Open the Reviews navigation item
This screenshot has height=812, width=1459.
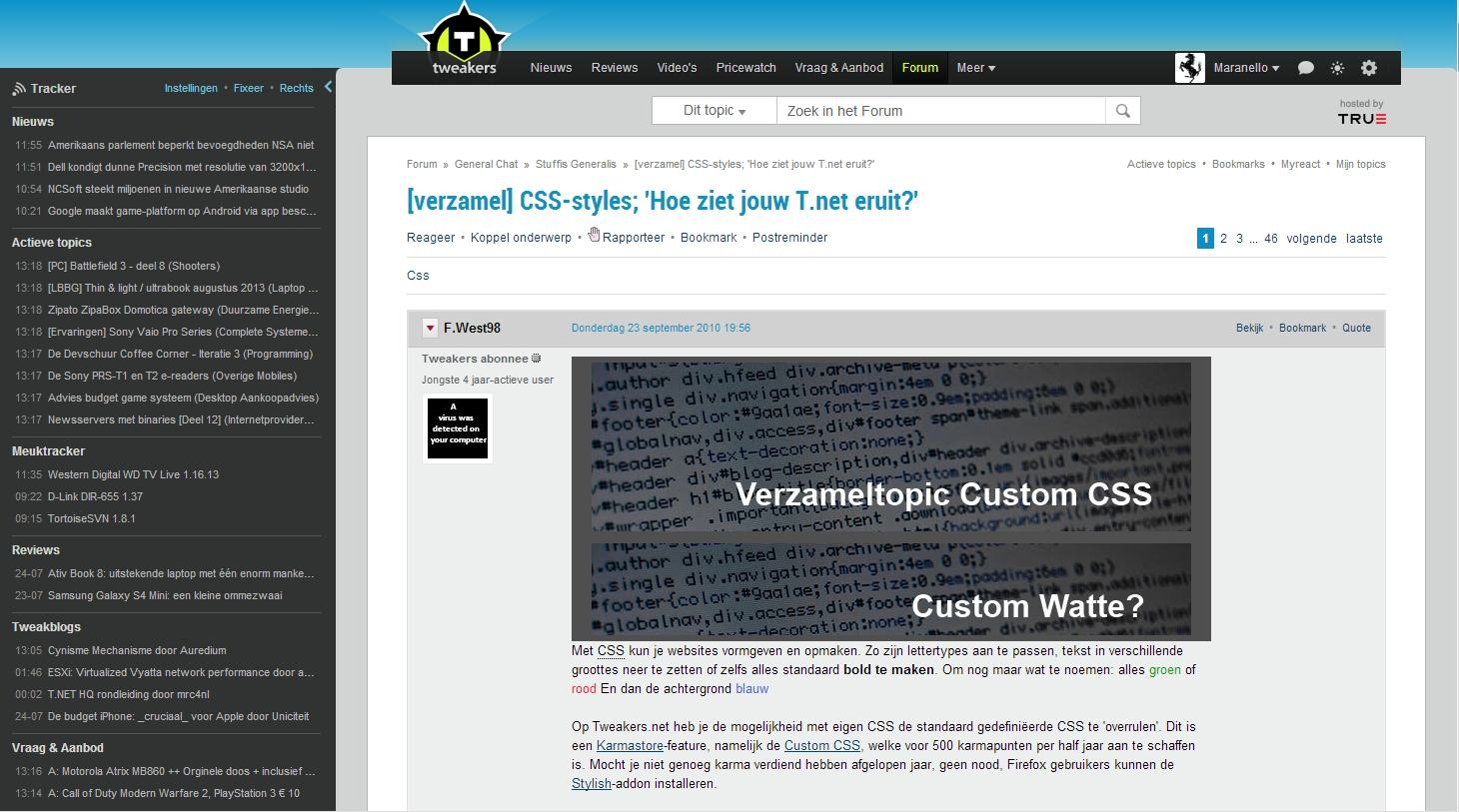(615, 68)
